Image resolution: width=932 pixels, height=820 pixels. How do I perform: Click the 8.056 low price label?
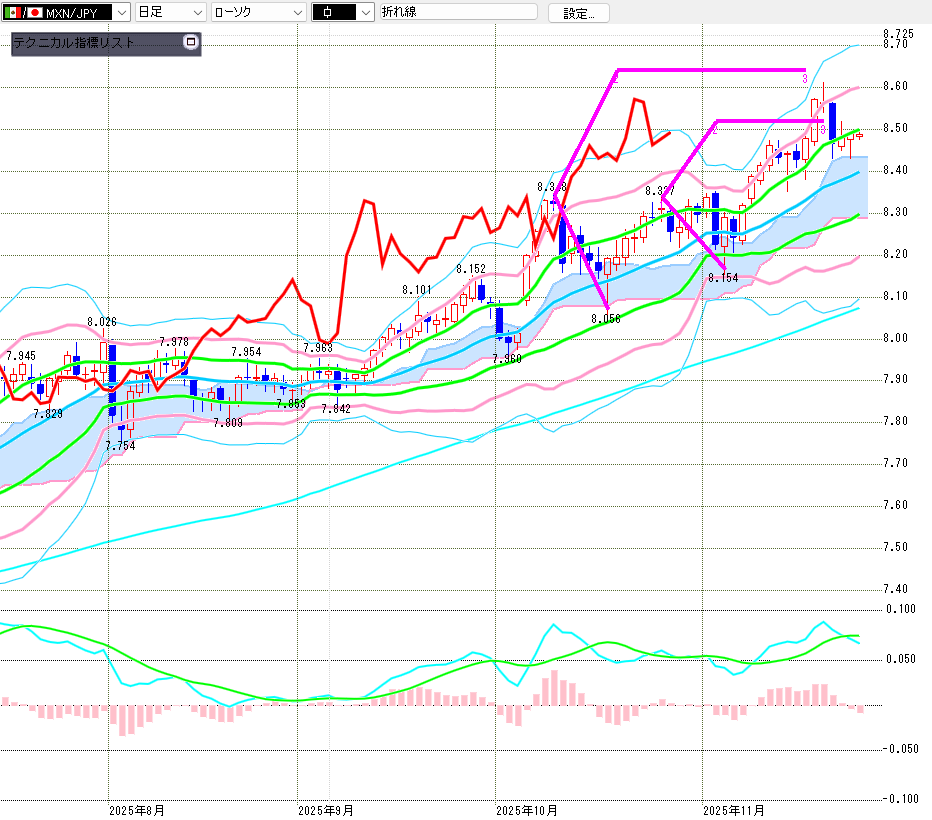tap(606, 319)
